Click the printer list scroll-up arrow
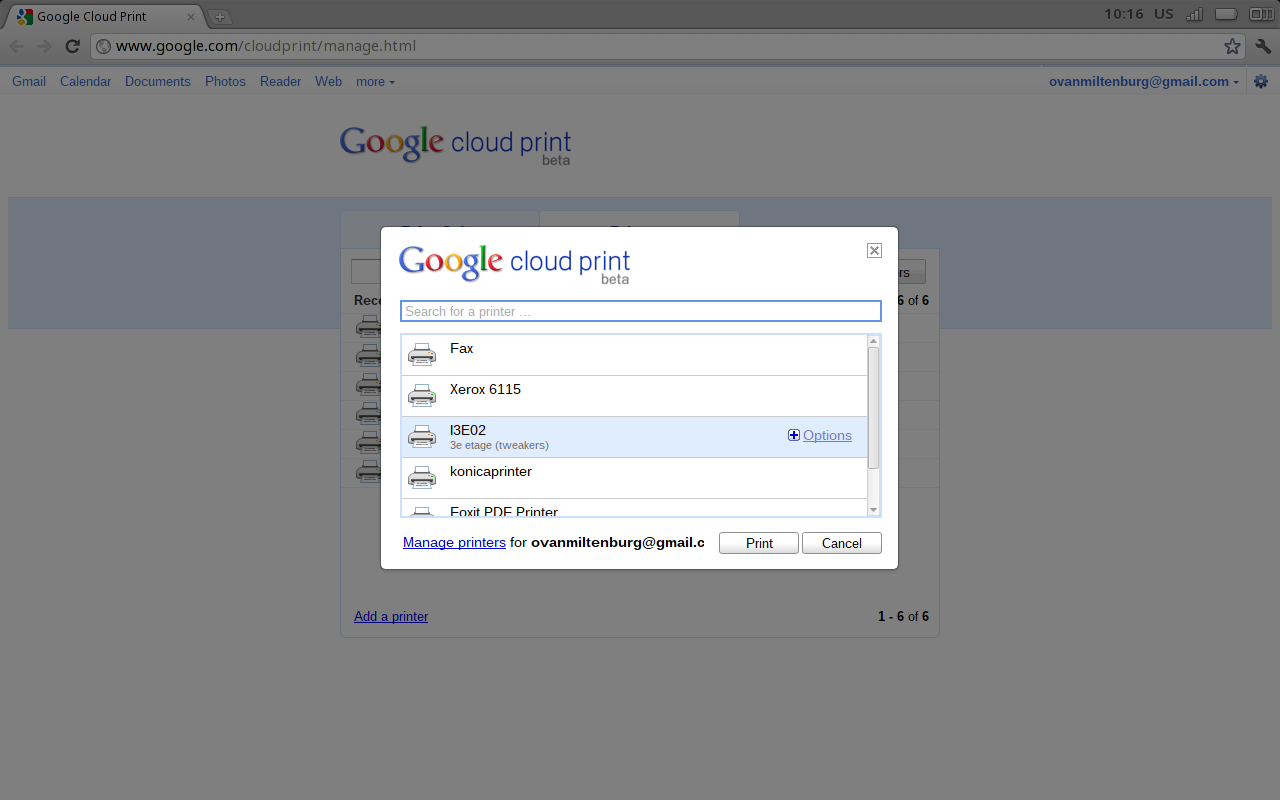Screen dimensions: 1280x800 tap(873, 341)
